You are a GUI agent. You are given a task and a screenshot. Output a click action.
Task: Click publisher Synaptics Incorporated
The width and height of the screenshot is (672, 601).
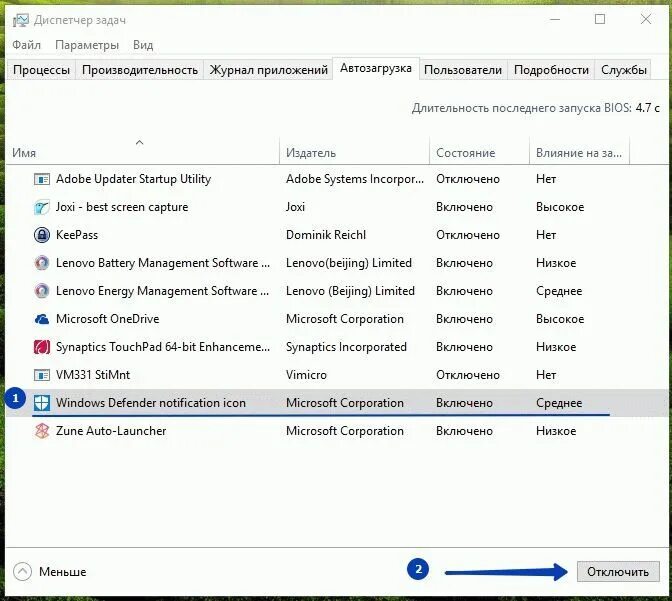coord(346,347)
